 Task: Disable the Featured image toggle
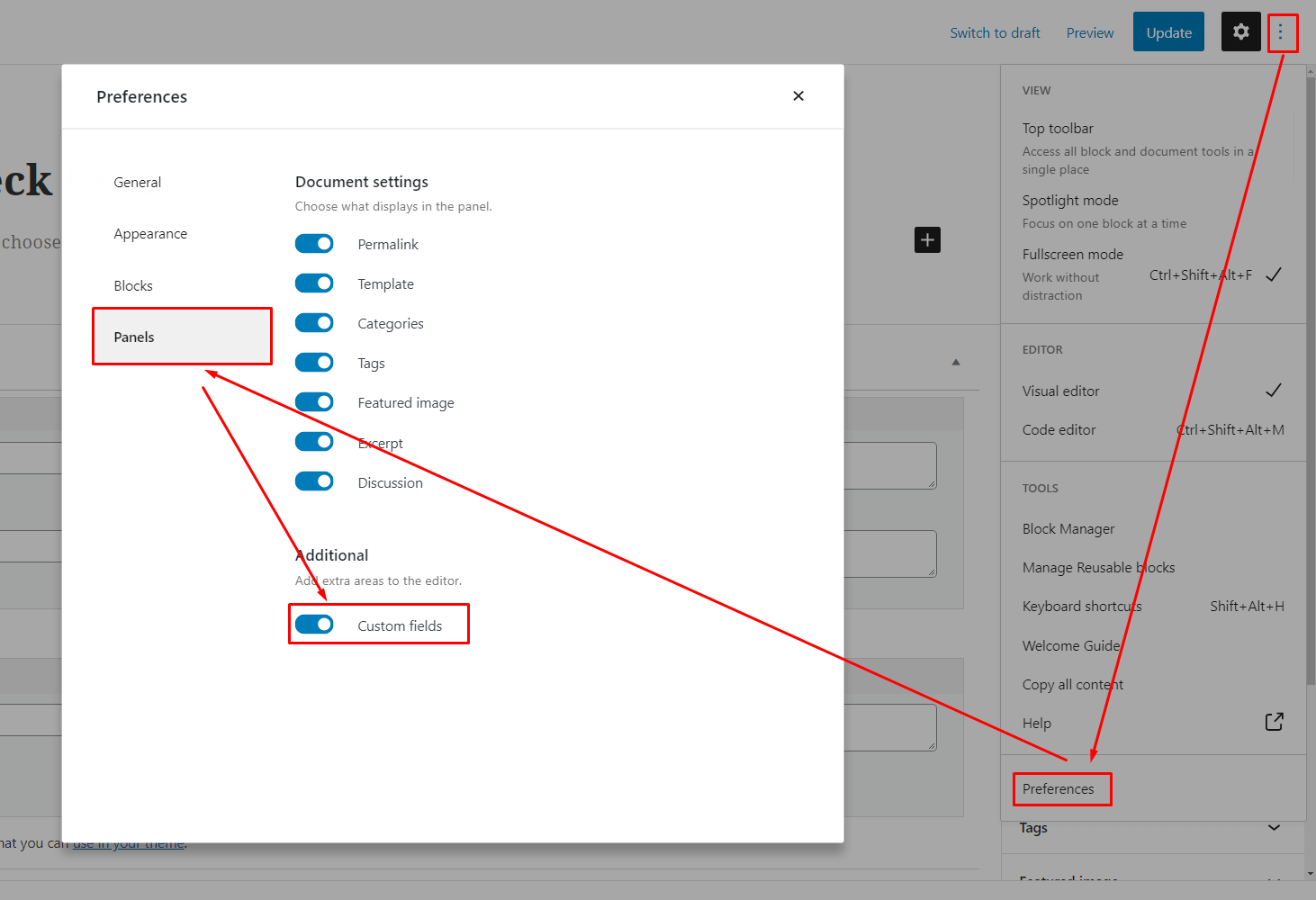314,402
